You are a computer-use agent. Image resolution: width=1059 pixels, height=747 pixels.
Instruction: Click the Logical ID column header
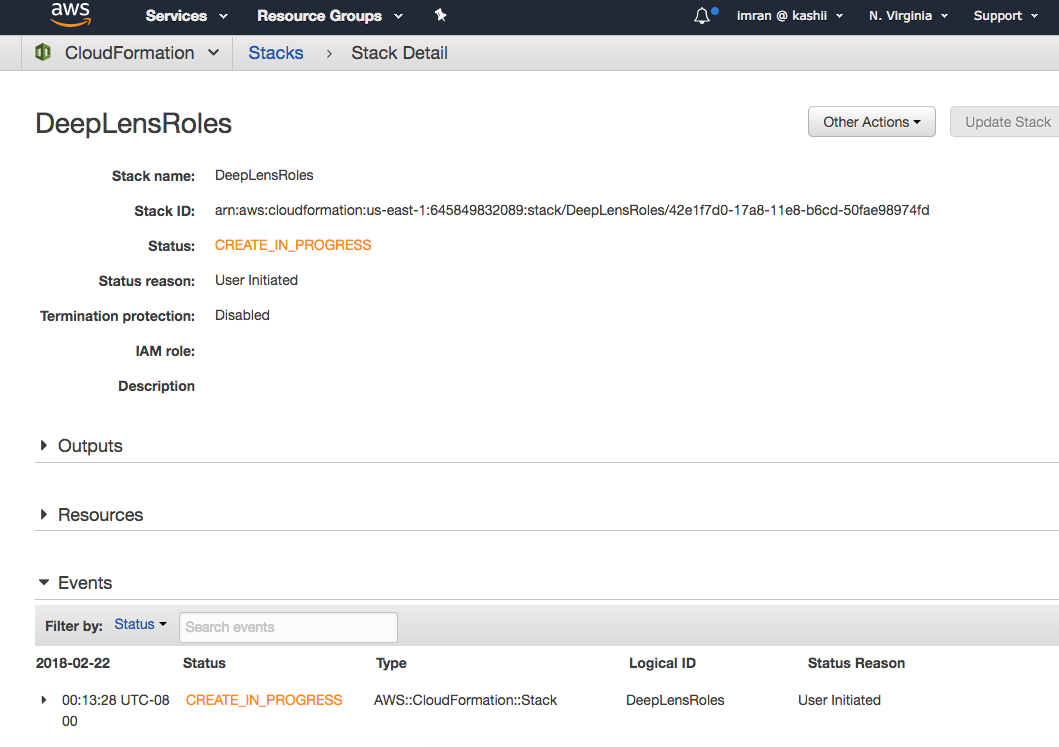point(662,663)
